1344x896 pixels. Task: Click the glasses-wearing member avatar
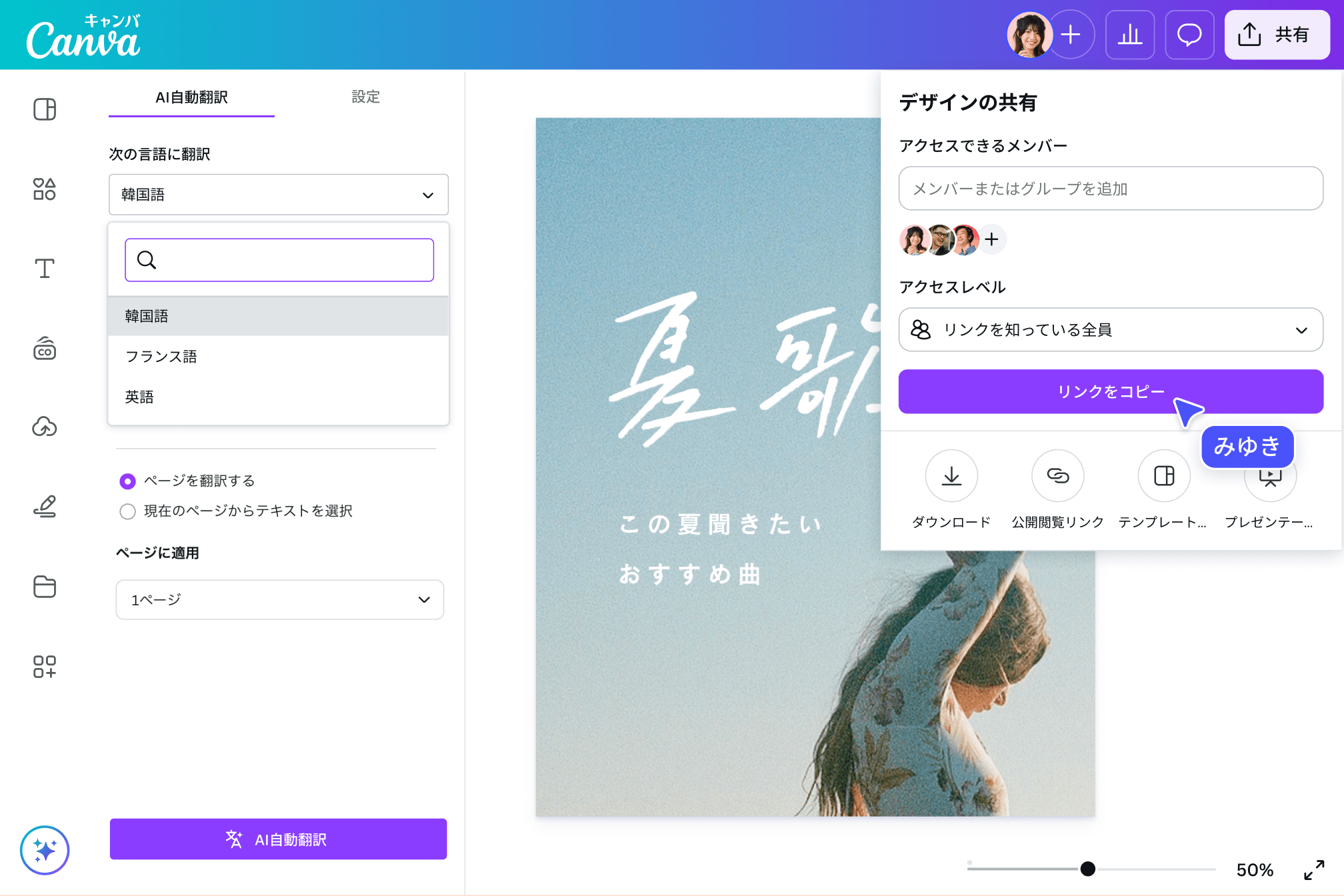(x=940, y=240)
